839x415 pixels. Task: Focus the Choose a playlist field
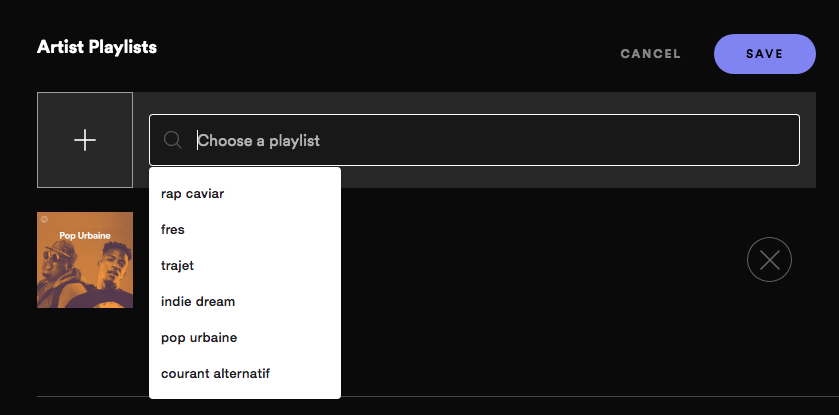[474, 140]
